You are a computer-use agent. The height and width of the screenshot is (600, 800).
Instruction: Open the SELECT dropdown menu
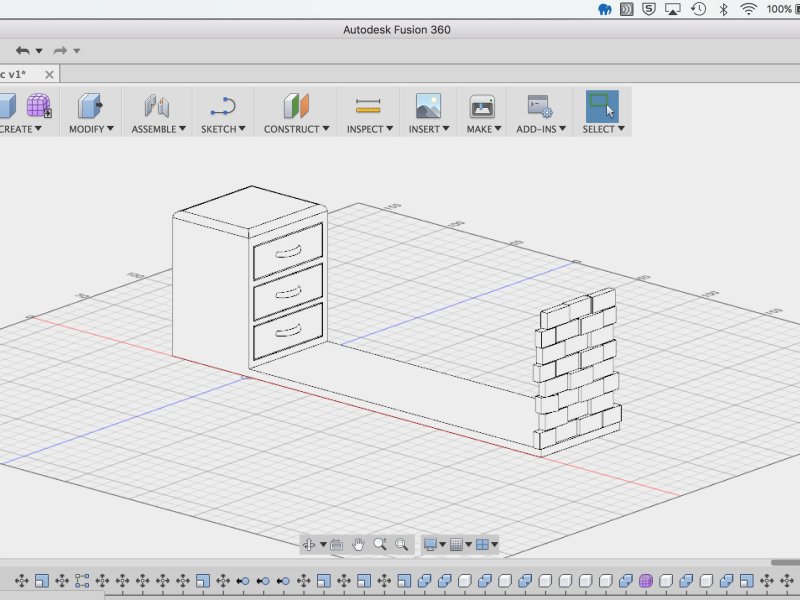(x=603, y=129)
